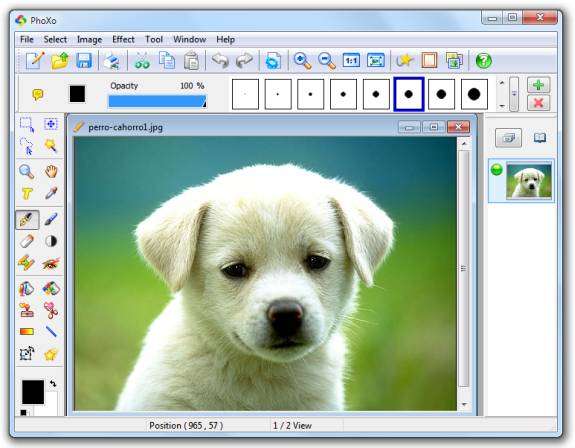Toggle layer visibility green indicator

[x=496, y=170]
